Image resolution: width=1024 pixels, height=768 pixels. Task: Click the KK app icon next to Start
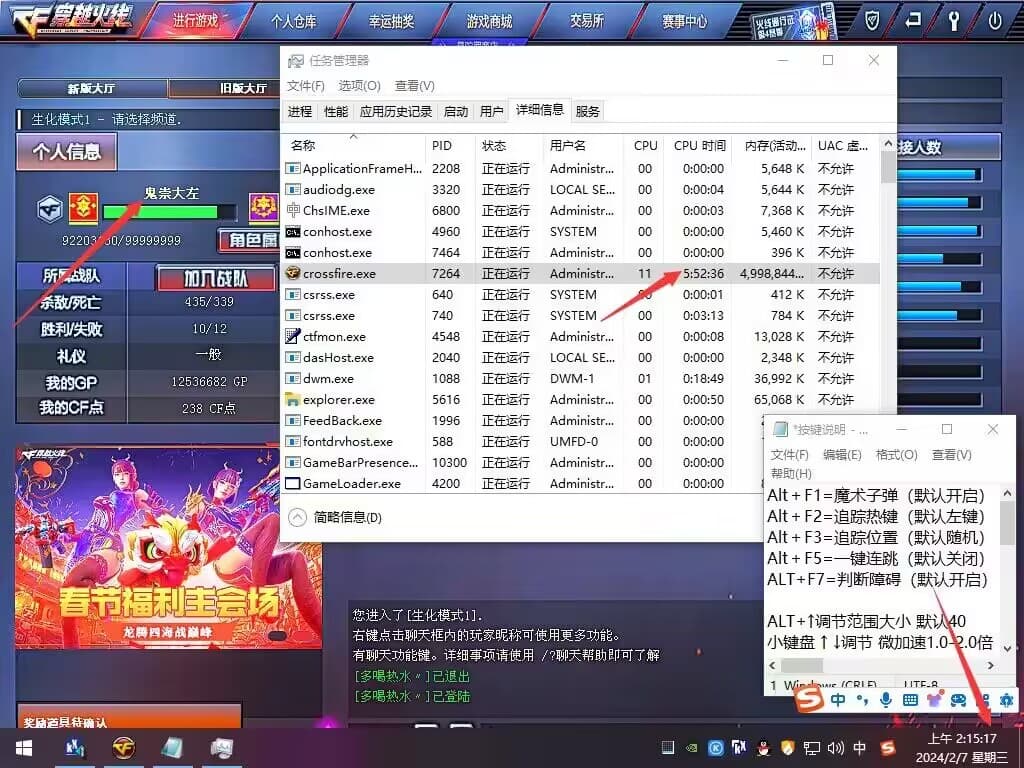point(74,748)
